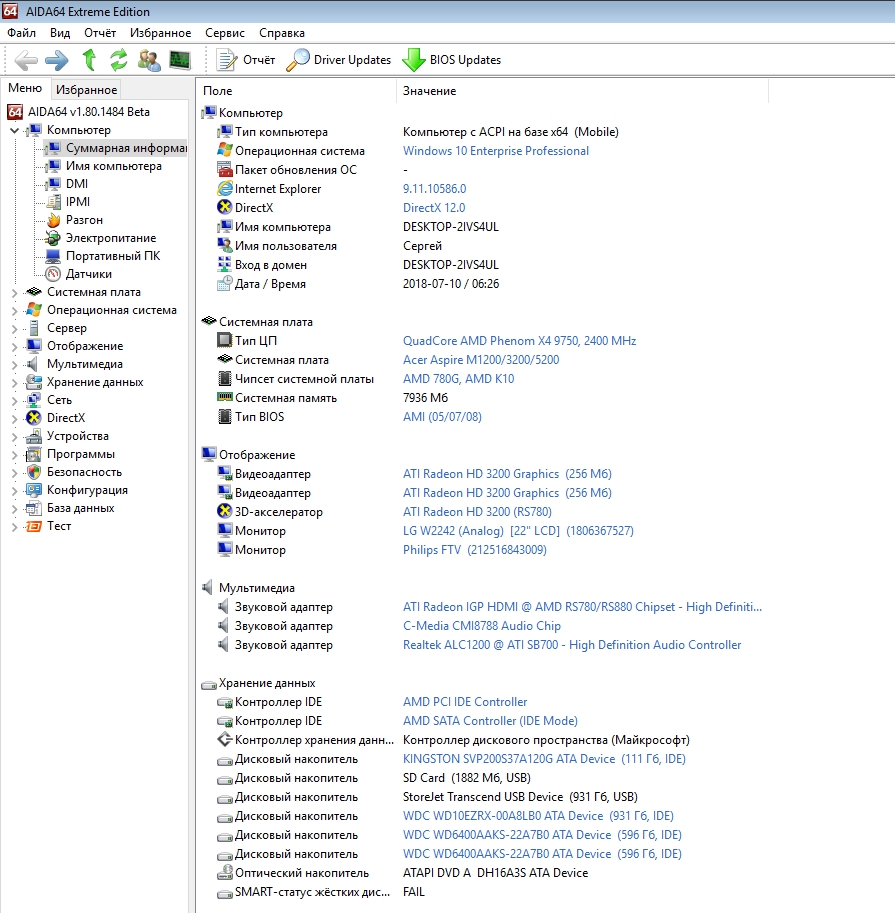Open the Вид menu
This screenshot has width=895, height=913.
point(60,33)
